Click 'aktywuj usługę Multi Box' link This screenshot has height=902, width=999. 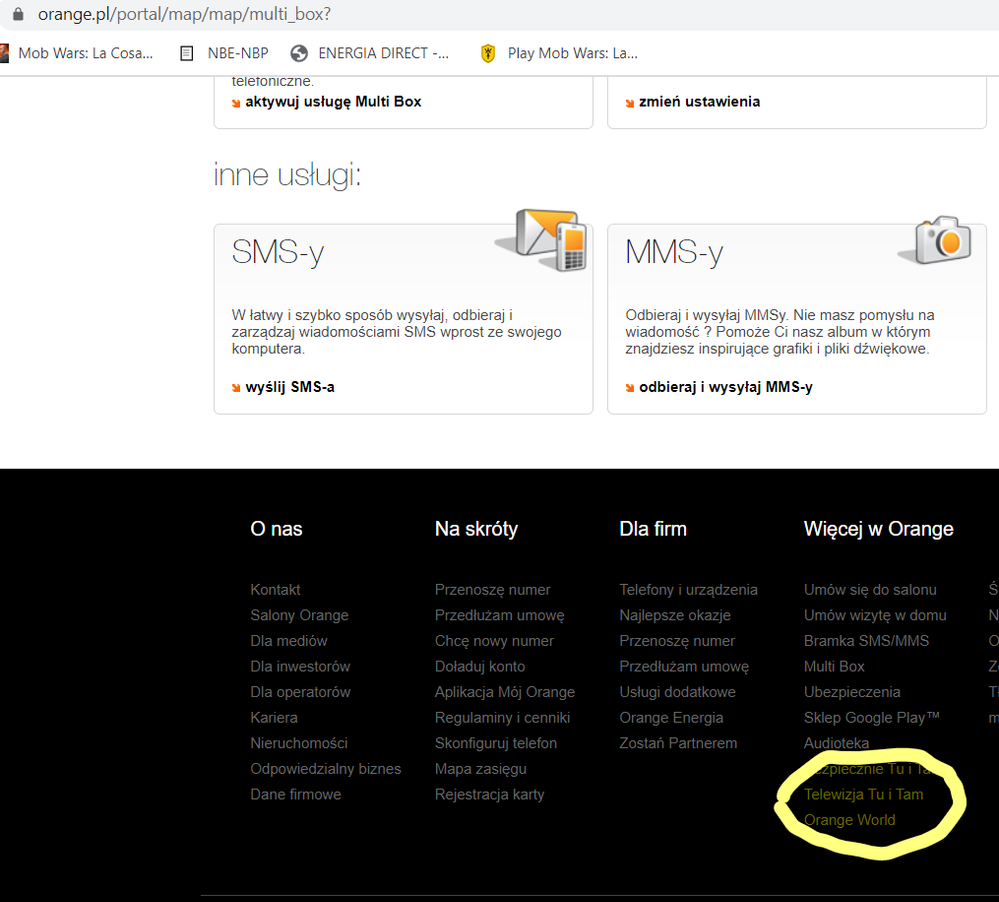(x=333, y=101)
